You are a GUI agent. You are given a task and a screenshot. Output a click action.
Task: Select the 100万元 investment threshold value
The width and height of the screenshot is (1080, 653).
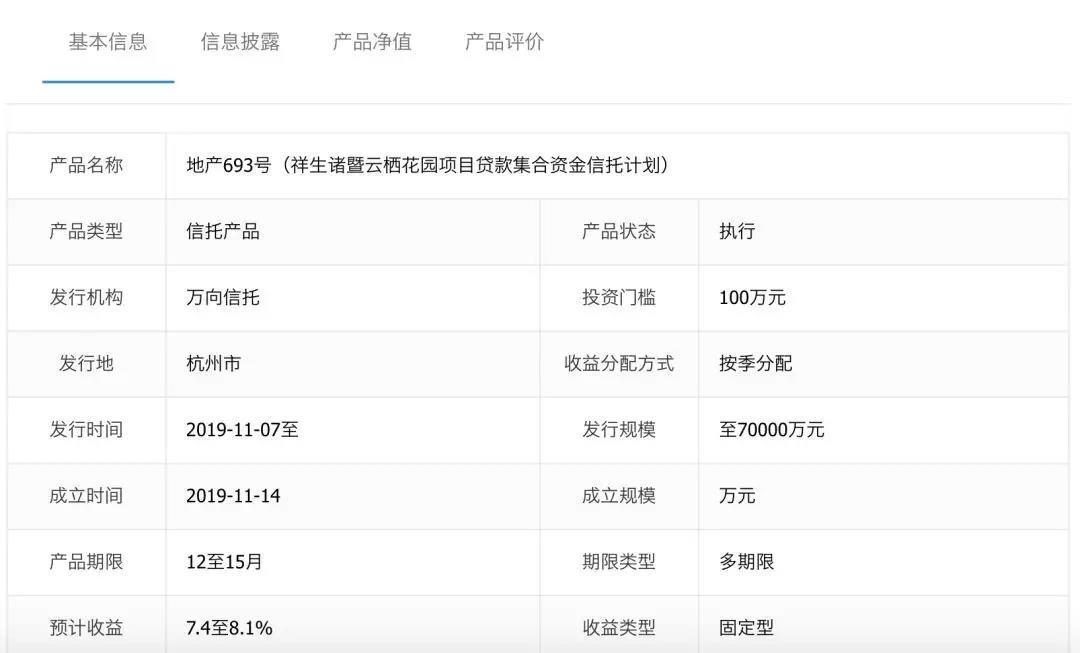(x=752, y=297)
